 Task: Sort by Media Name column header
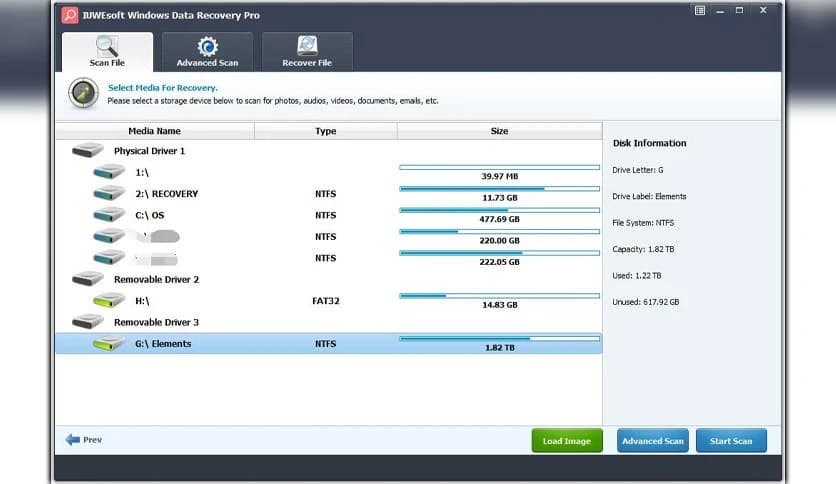point(155,131)
